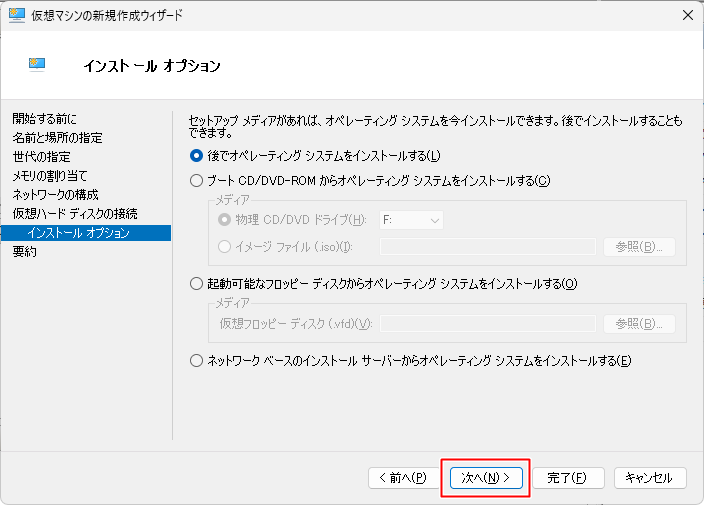Go to 開始する前に step
Viewport: 704px width, 505px height.
(45, 119)
